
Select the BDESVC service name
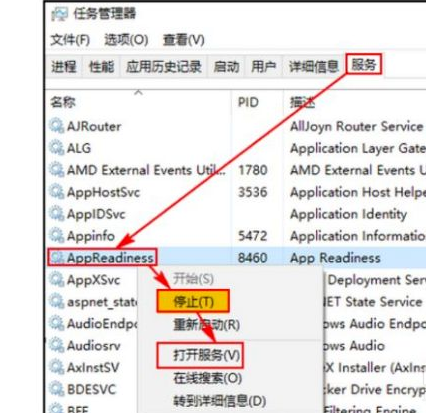pyautogui.click(x=91, y=389)
